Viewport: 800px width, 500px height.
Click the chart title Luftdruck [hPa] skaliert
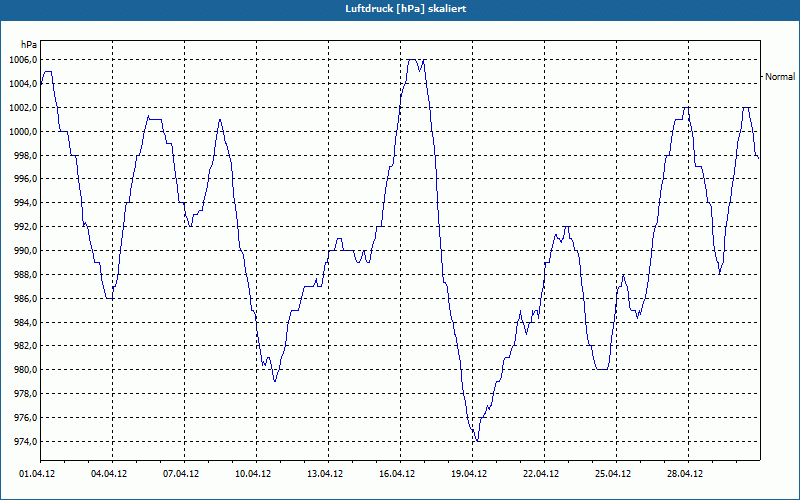tap(405, 9)
